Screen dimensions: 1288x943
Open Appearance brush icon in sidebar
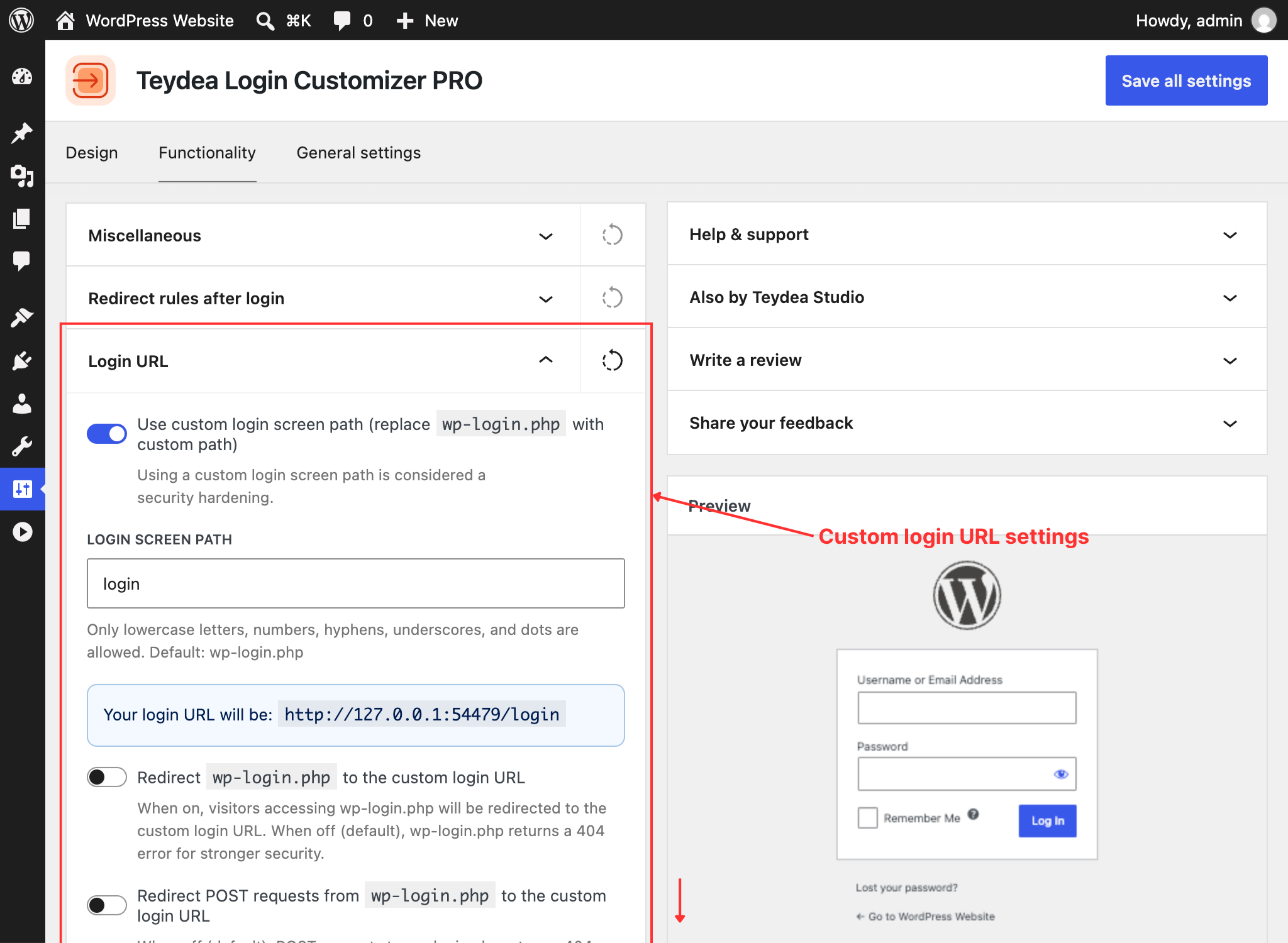22,317
